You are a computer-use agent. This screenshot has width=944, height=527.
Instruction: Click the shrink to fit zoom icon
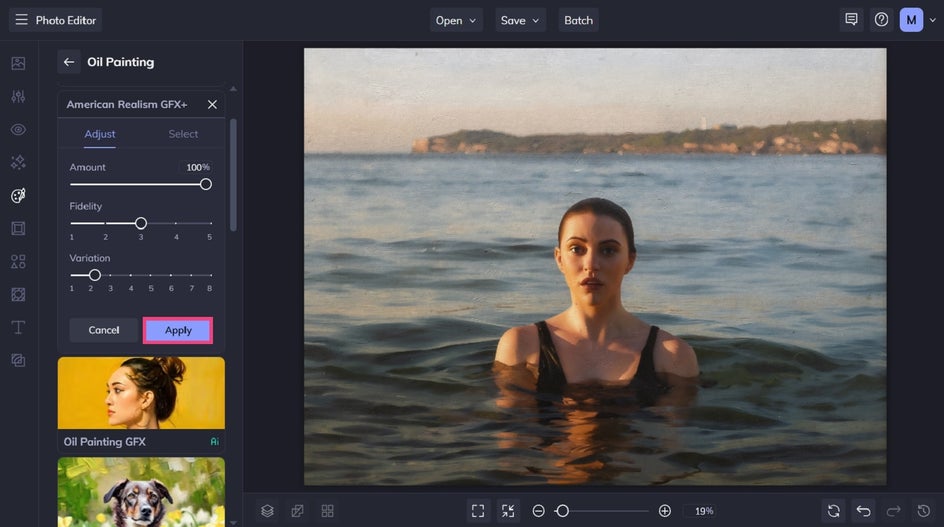[x=508, y=511]
